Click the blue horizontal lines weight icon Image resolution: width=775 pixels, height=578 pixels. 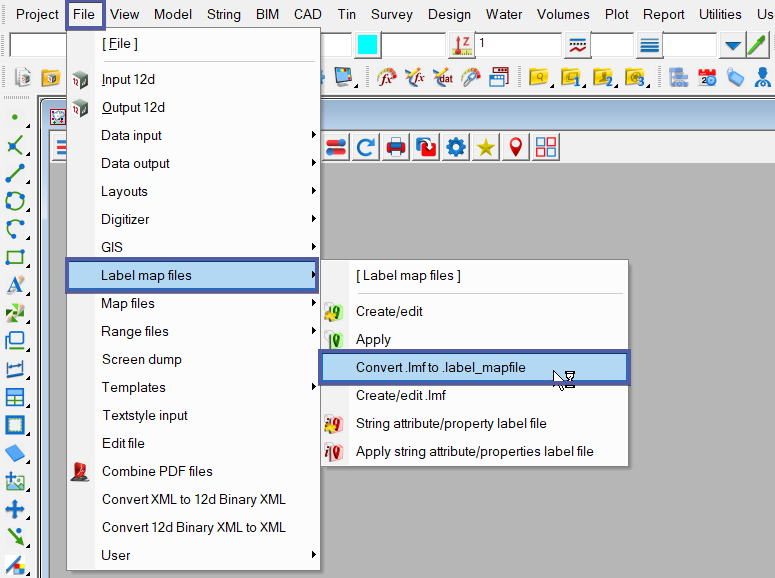[x=649, y=45]
